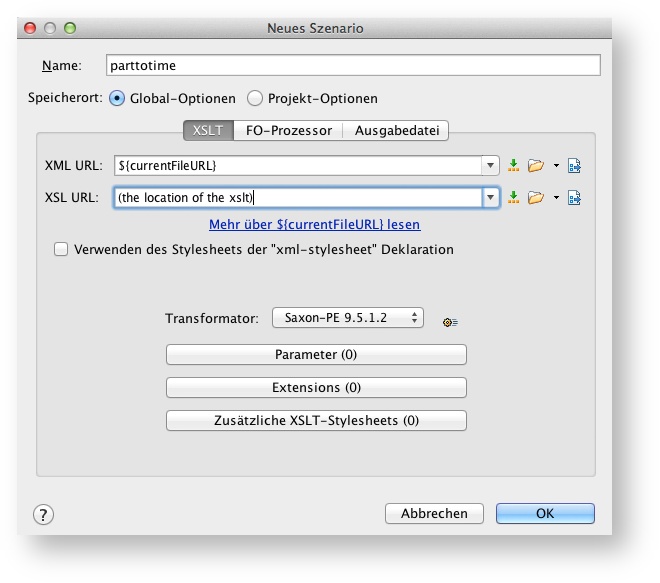This screenshot has height=583, width=660.
Task: Select Projekt-Optionen radio button
Action: tap(255, 99)
